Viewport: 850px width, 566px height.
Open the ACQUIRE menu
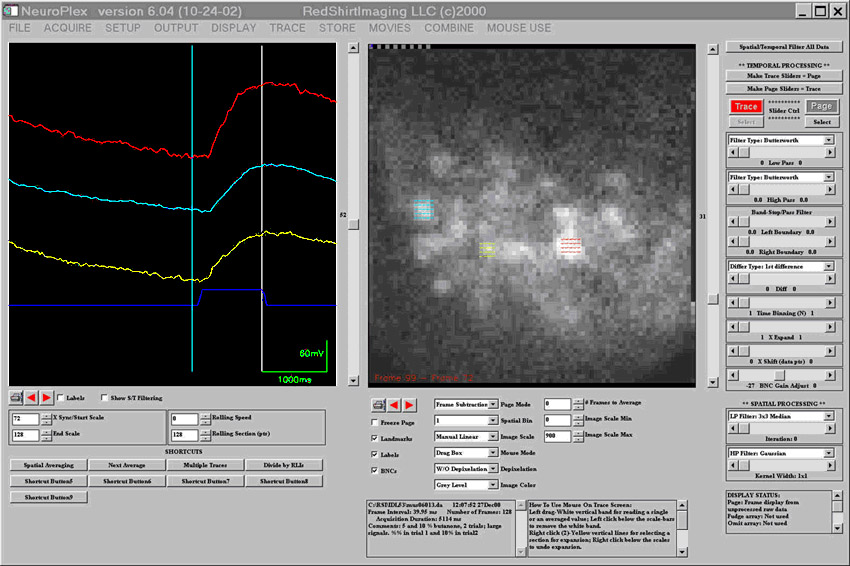(x=67, y=28)
